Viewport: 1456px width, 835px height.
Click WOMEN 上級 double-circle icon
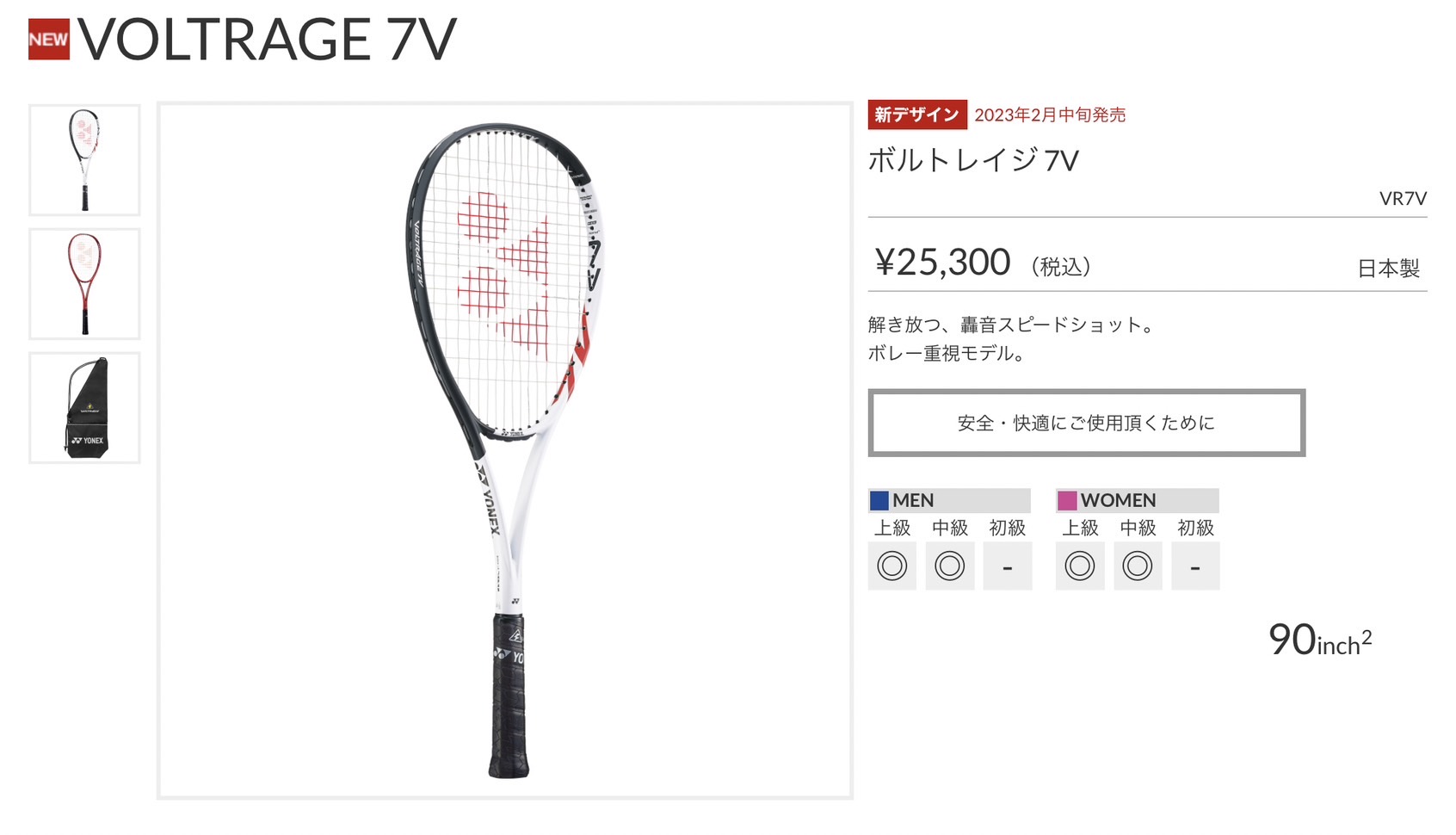[1080, 566]
